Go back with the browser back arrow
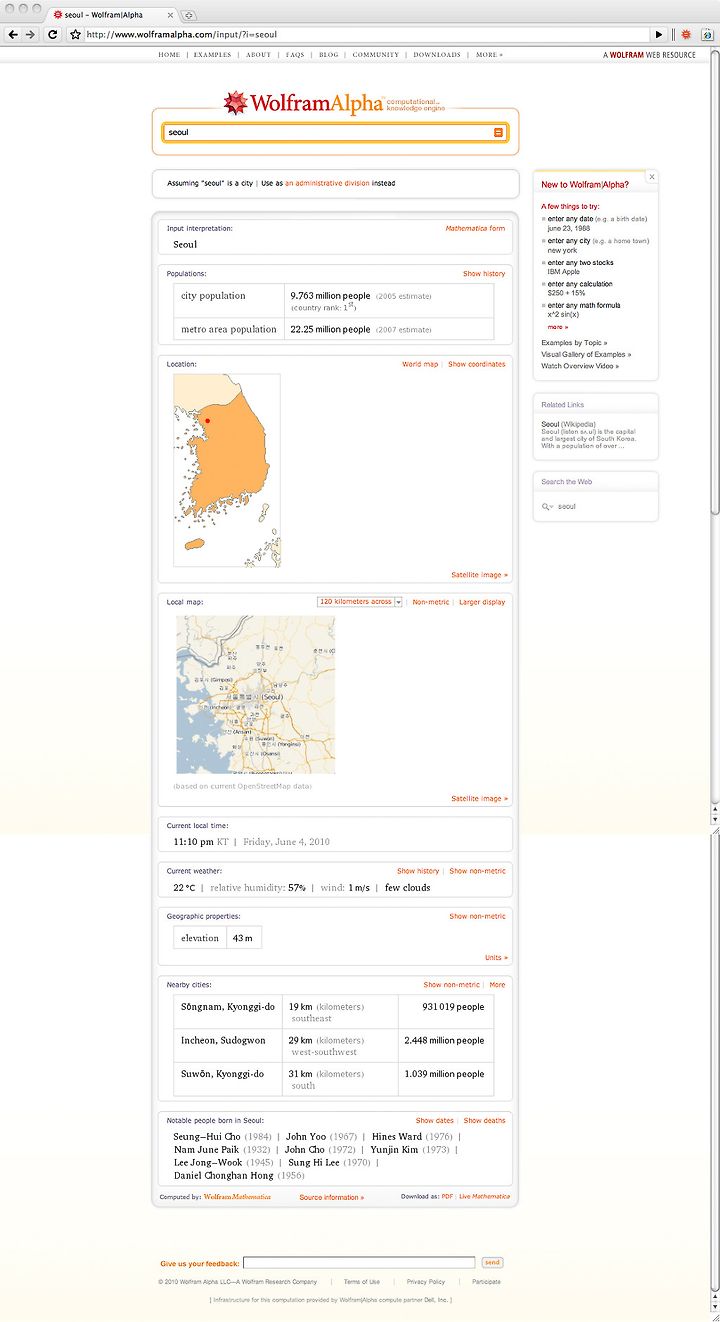Image resolution: width=720 pixels, height=1322 pixels. [x=13, y=34]
